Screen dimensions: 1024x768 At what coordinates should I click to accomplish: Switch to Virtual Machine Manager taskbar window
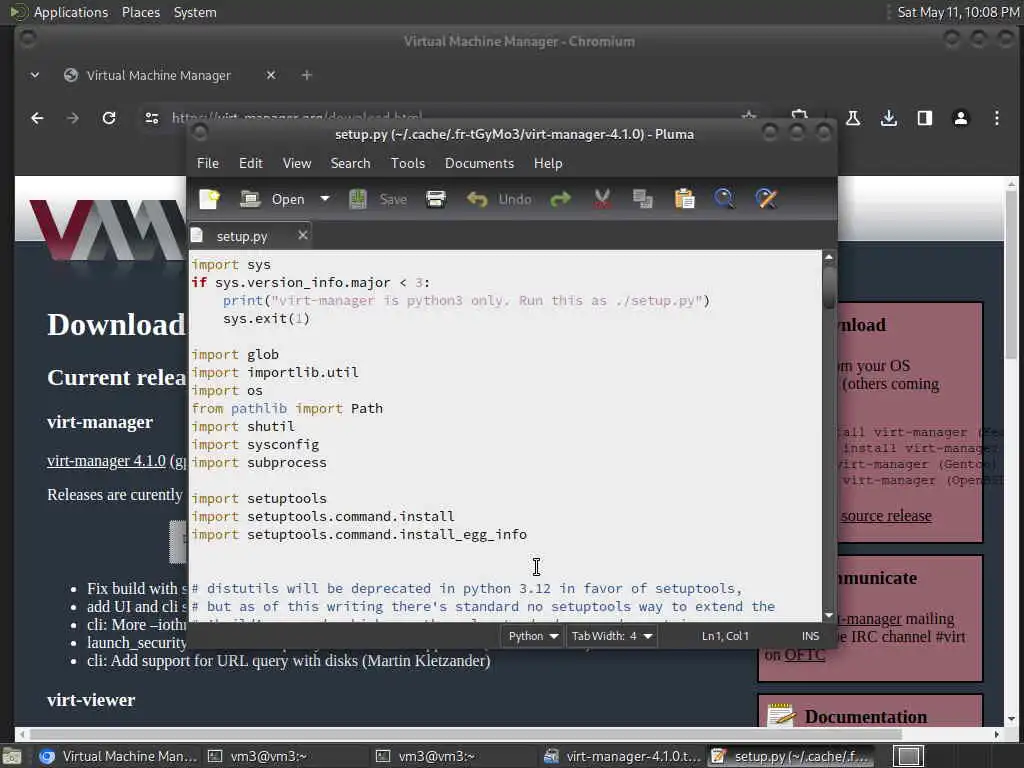(118, 756)
